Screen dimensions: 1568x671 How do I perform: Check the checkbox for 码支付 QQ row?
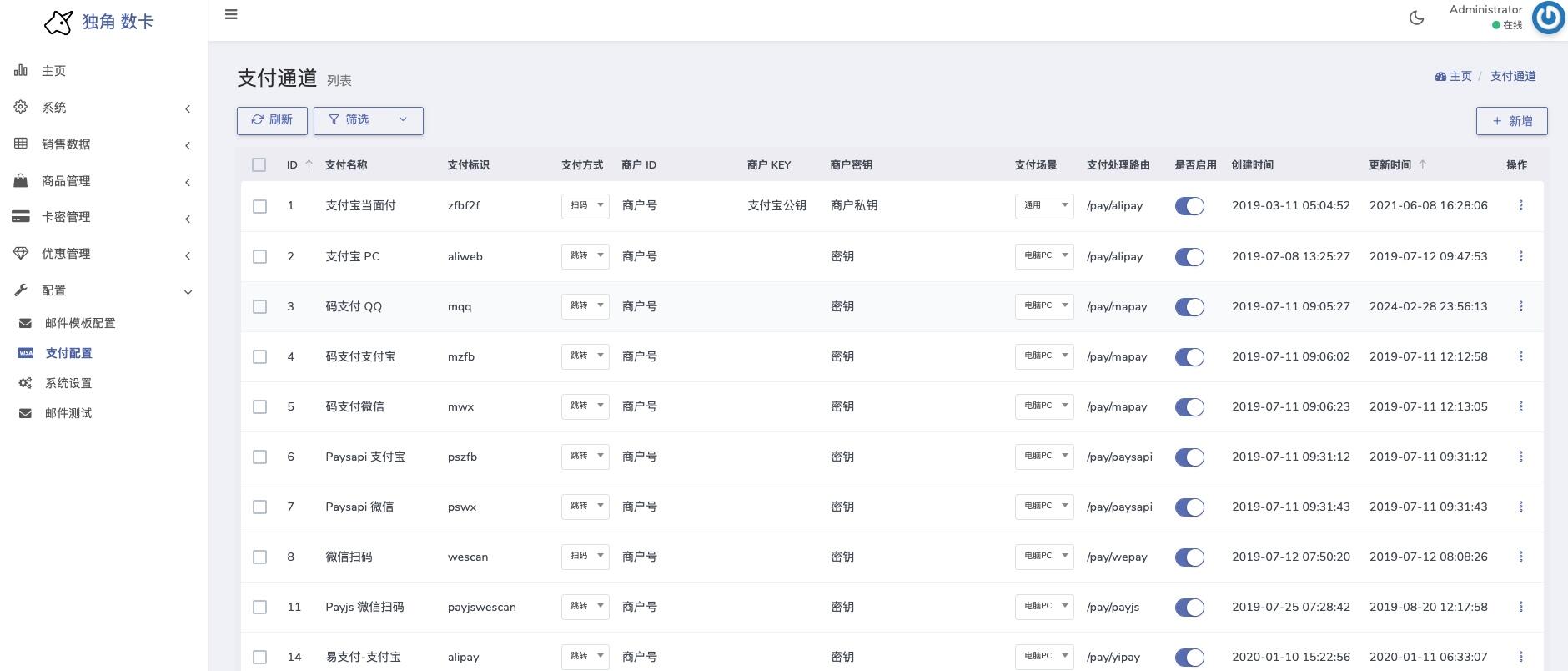(x=260, y=306)
